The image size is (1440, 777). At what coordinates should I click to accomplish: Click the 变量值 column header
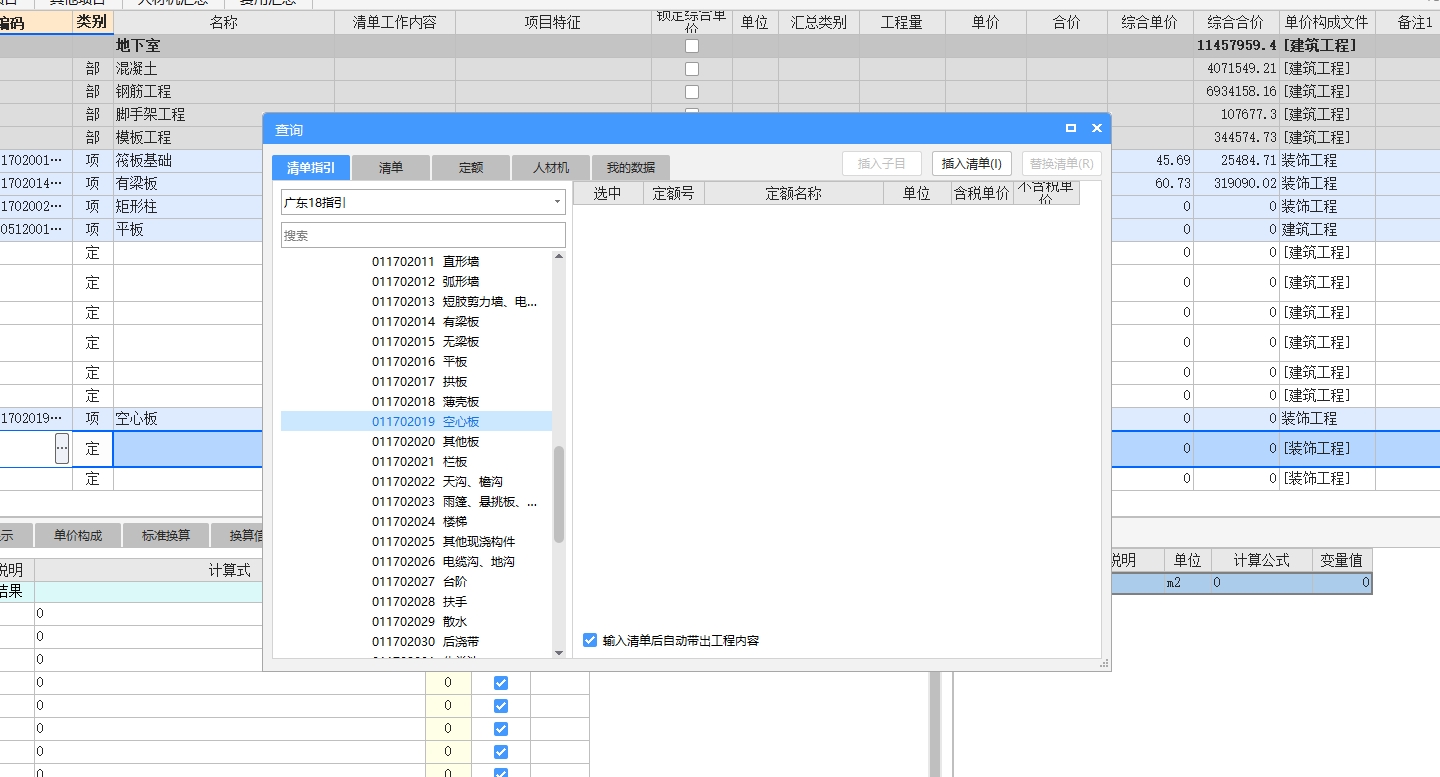pyautogui.click(x=1341, y=560)
